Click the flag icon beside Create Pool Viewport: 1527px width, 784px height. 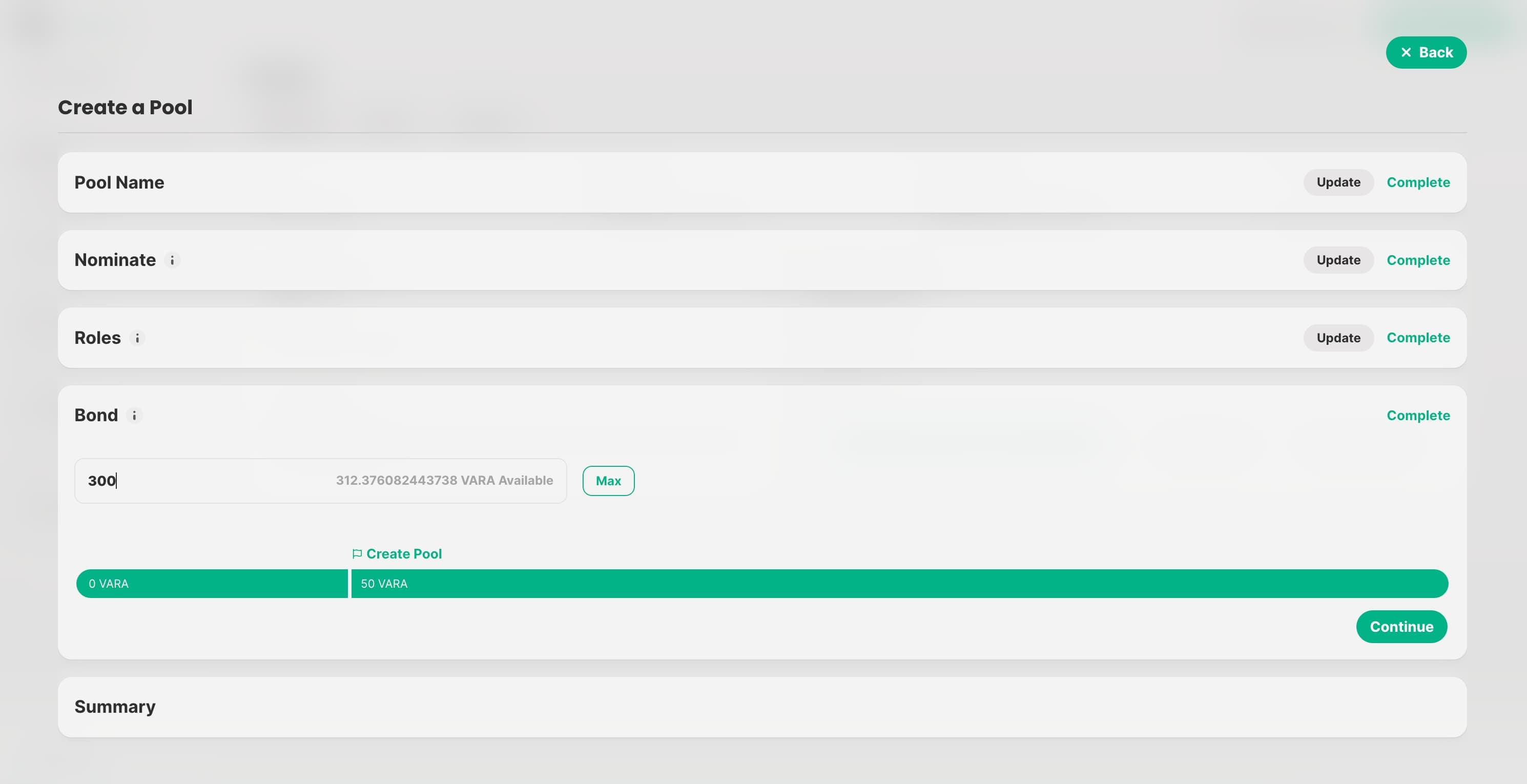tap(357, 553)
